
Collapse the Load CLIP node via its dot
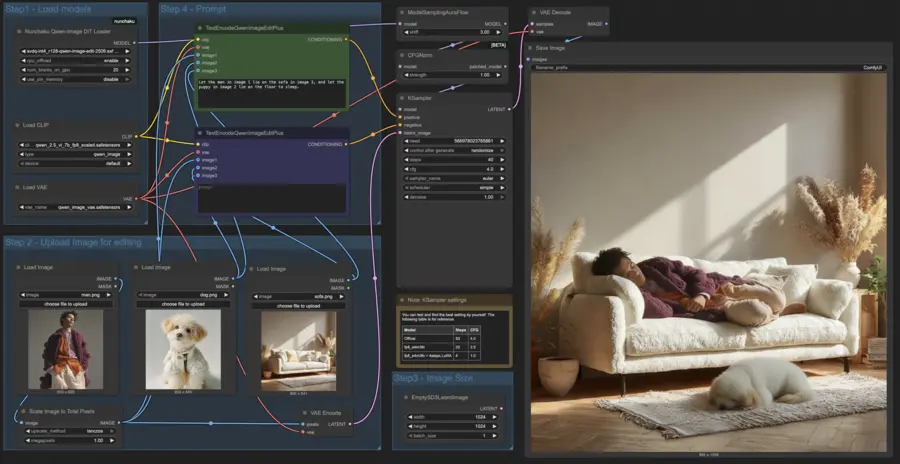click(18, 125)
